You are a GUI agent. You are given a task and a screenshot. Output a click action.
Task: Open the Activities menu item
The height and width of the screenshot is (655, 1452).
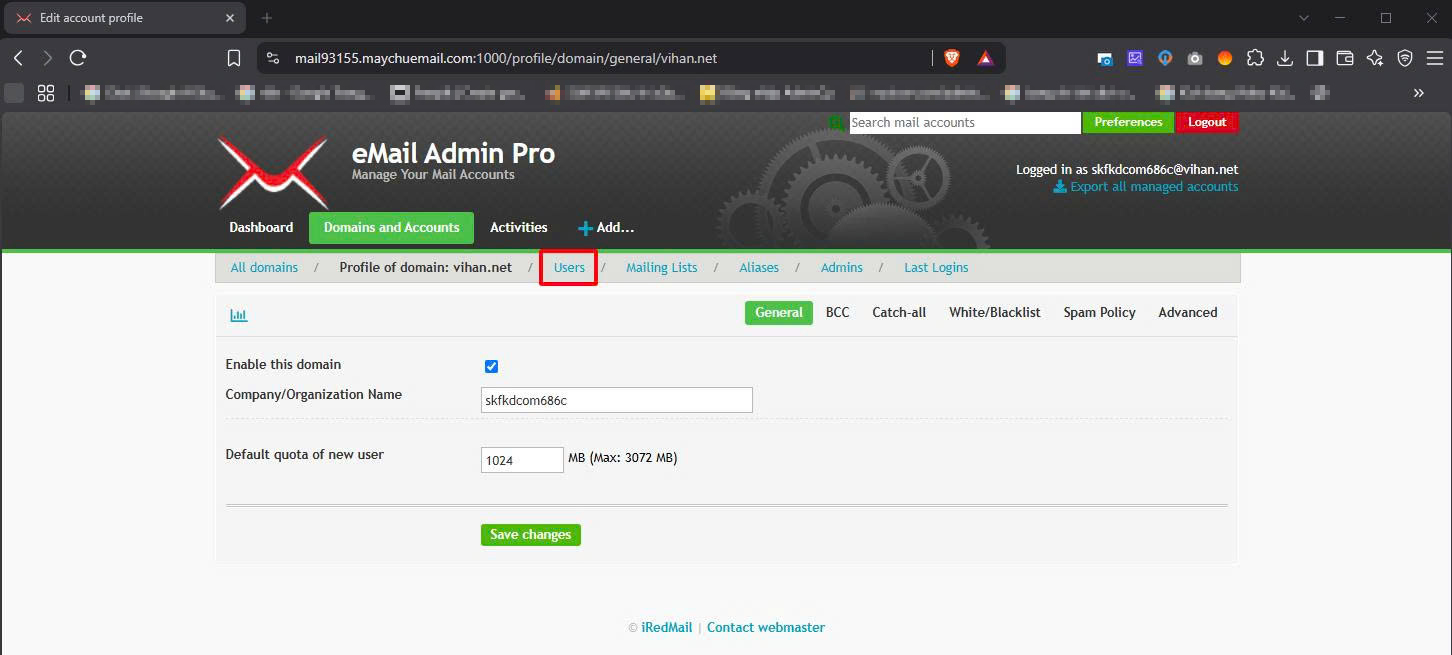tap(519, 227)
